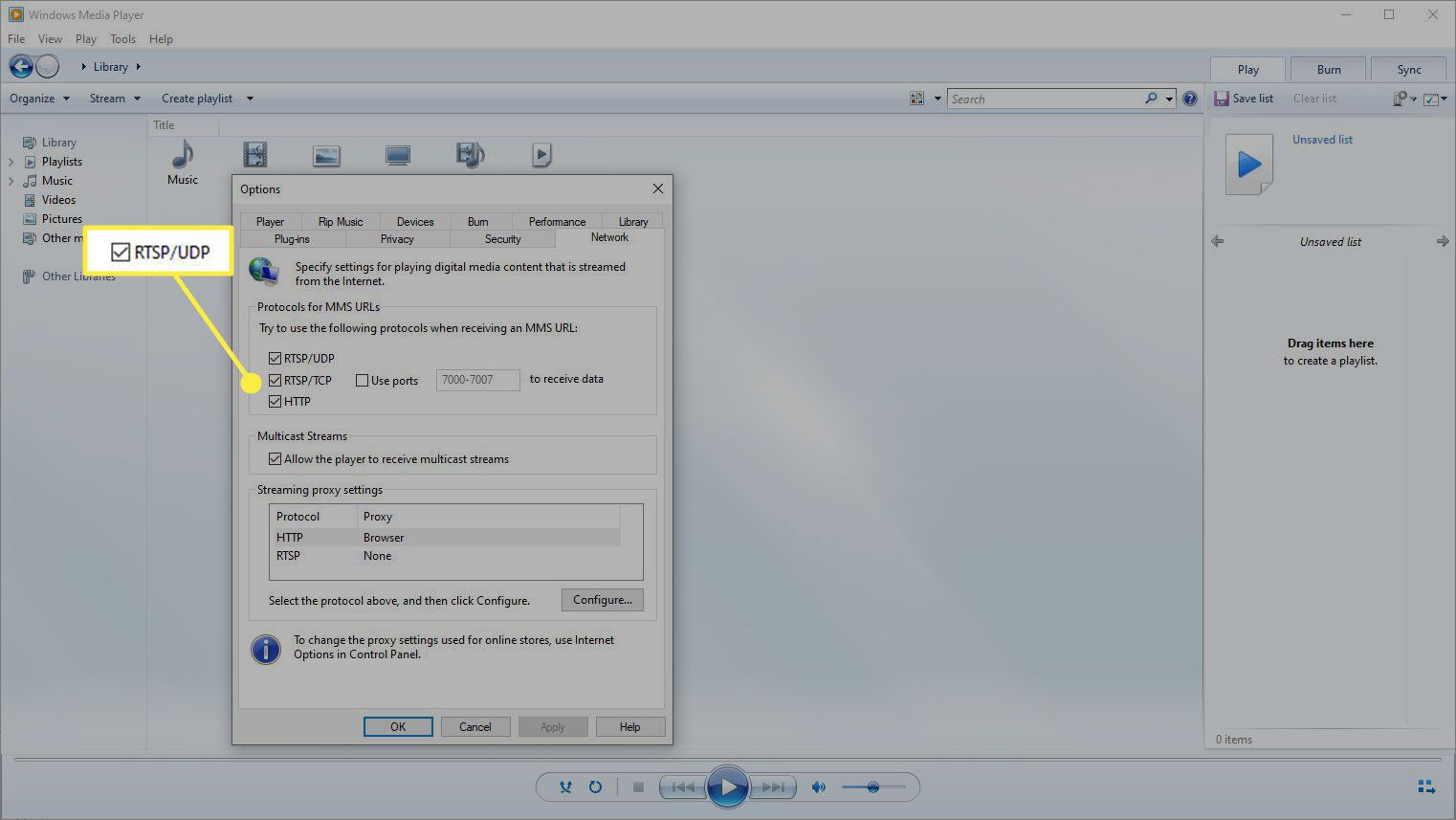
Task: Click the library Search box
Action: click(x=1046, y=99)
